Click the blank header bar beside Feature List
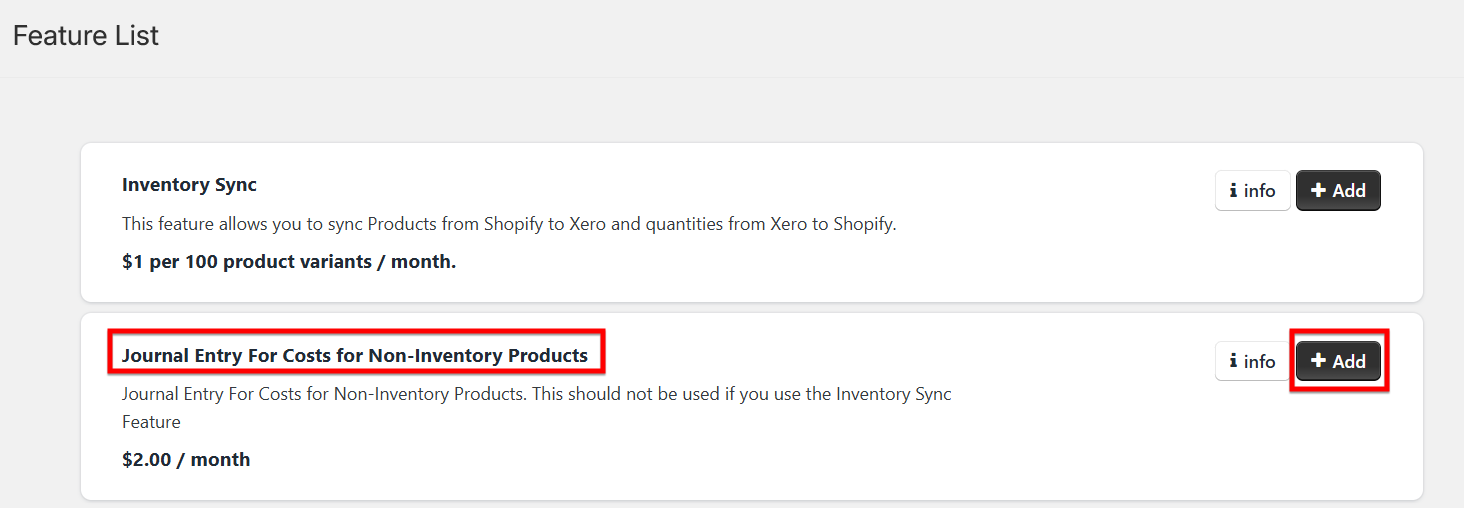The width and height of the screenshot is (1464, 508). pyautogui.click(x=800, y=38)
